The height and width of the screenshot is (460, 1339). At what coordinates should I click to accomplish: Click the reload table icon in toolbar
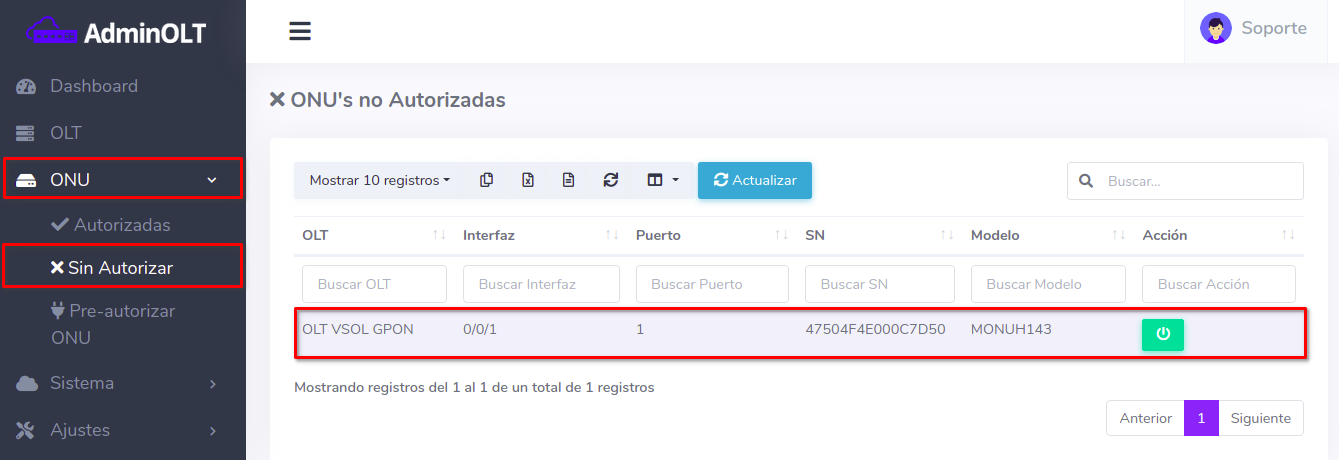(x=611, y=181)
